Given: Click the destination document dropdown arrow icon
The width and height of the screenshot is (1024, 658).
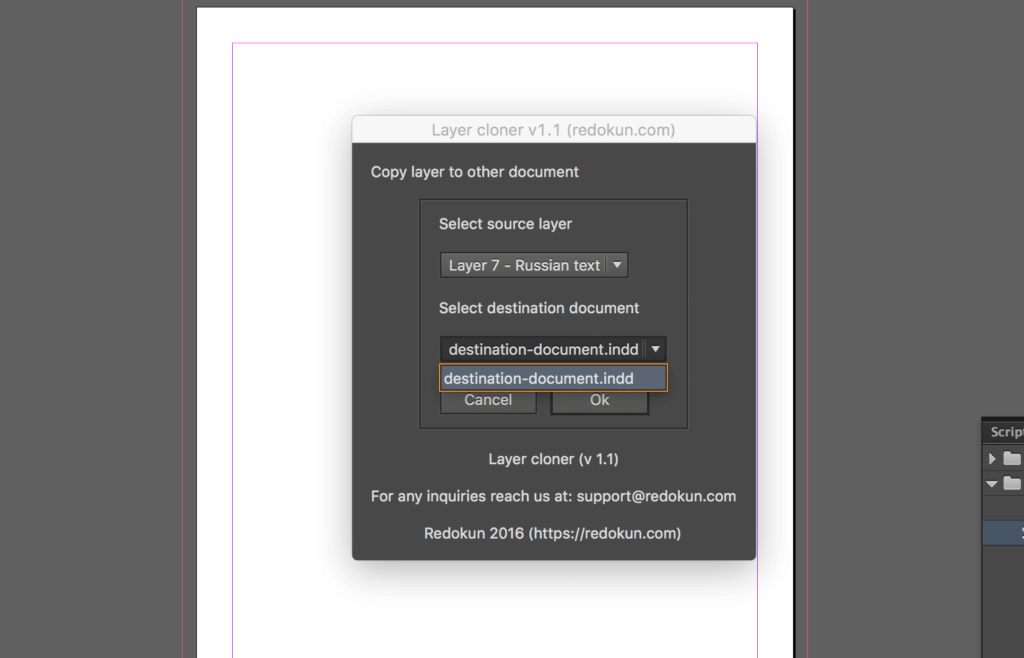Looking at the screenshot, I should (655, 348).
